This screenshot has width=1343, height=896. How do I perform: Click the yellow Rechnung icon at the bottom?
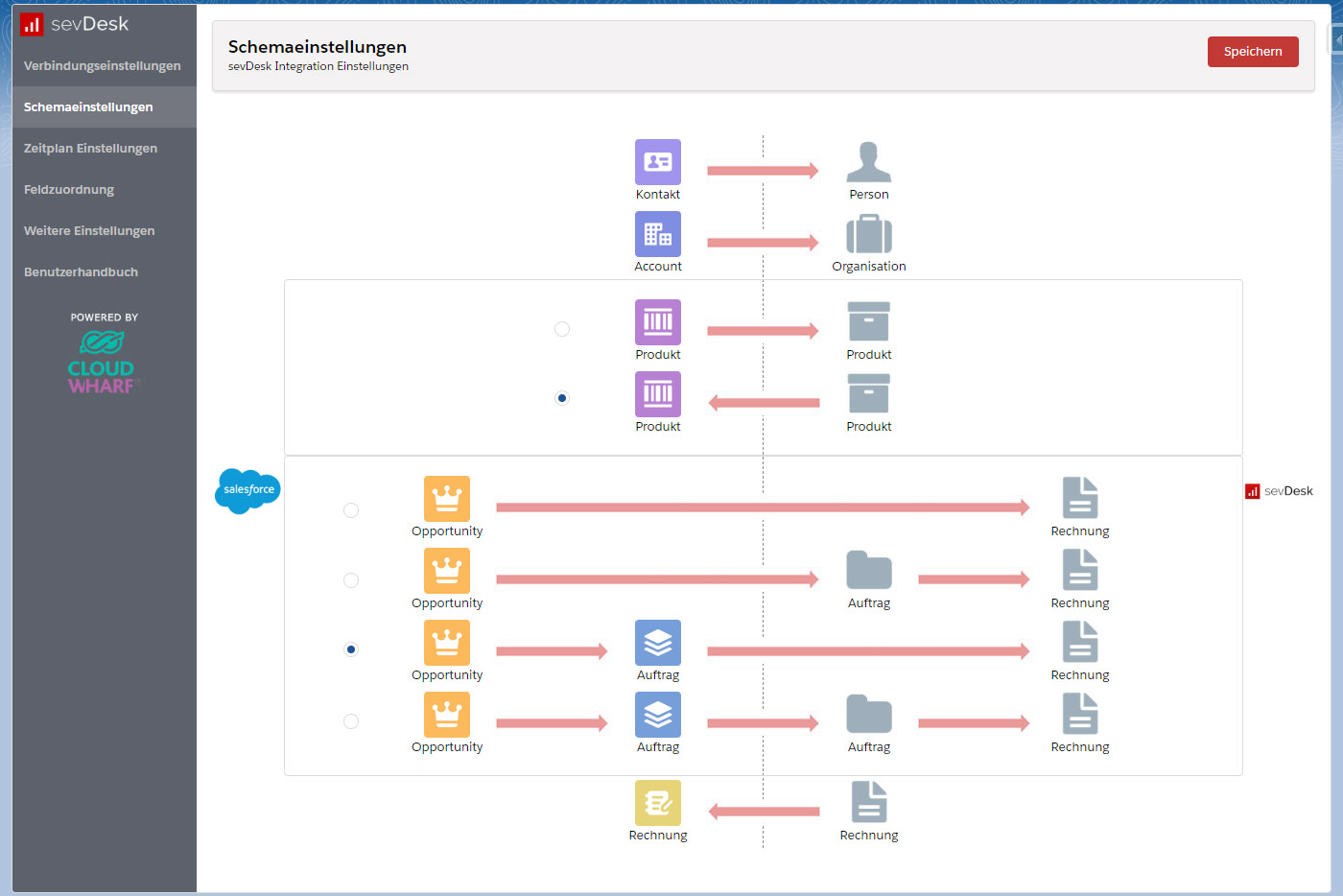tap(657, 804)
